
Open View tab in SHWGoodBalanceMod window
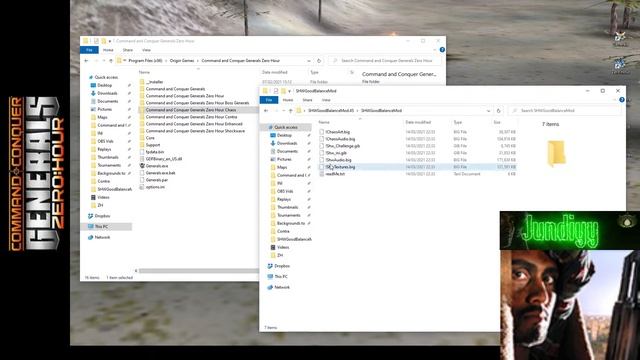click(326, 100)
